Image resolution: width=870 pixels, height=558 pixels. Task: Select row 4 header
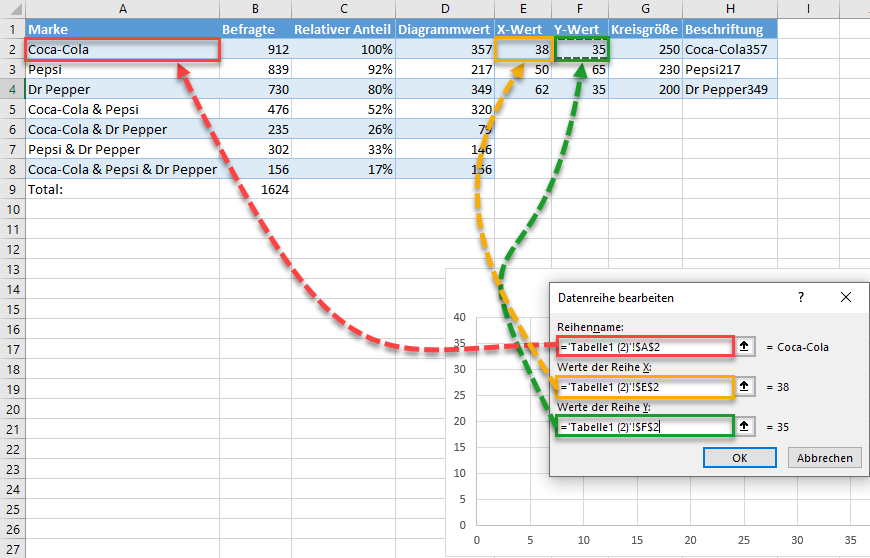12,89
